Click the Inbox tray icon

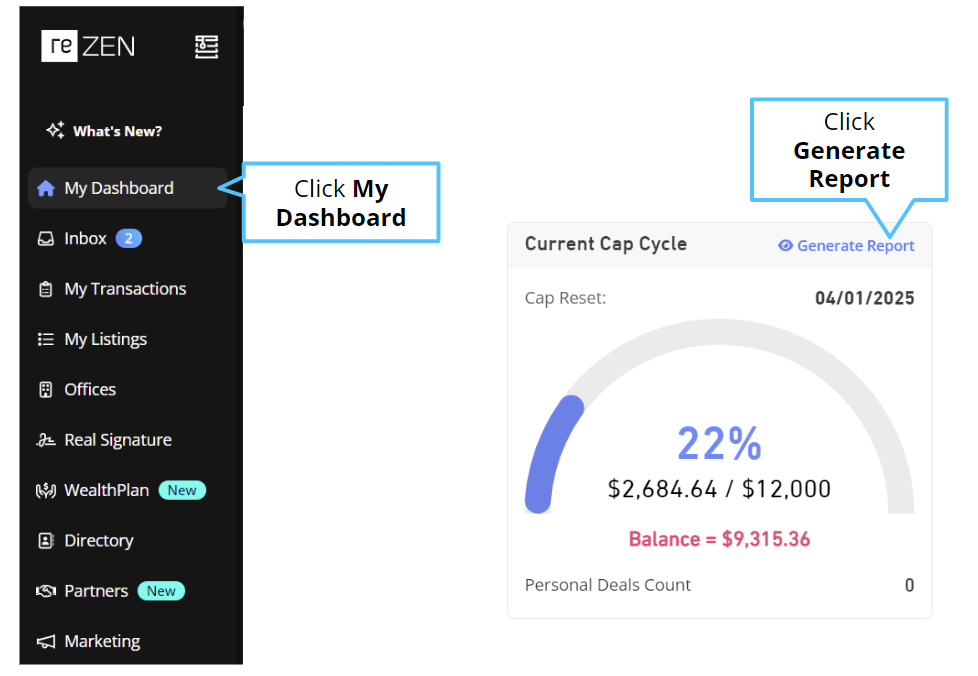(x=46, y=239)
